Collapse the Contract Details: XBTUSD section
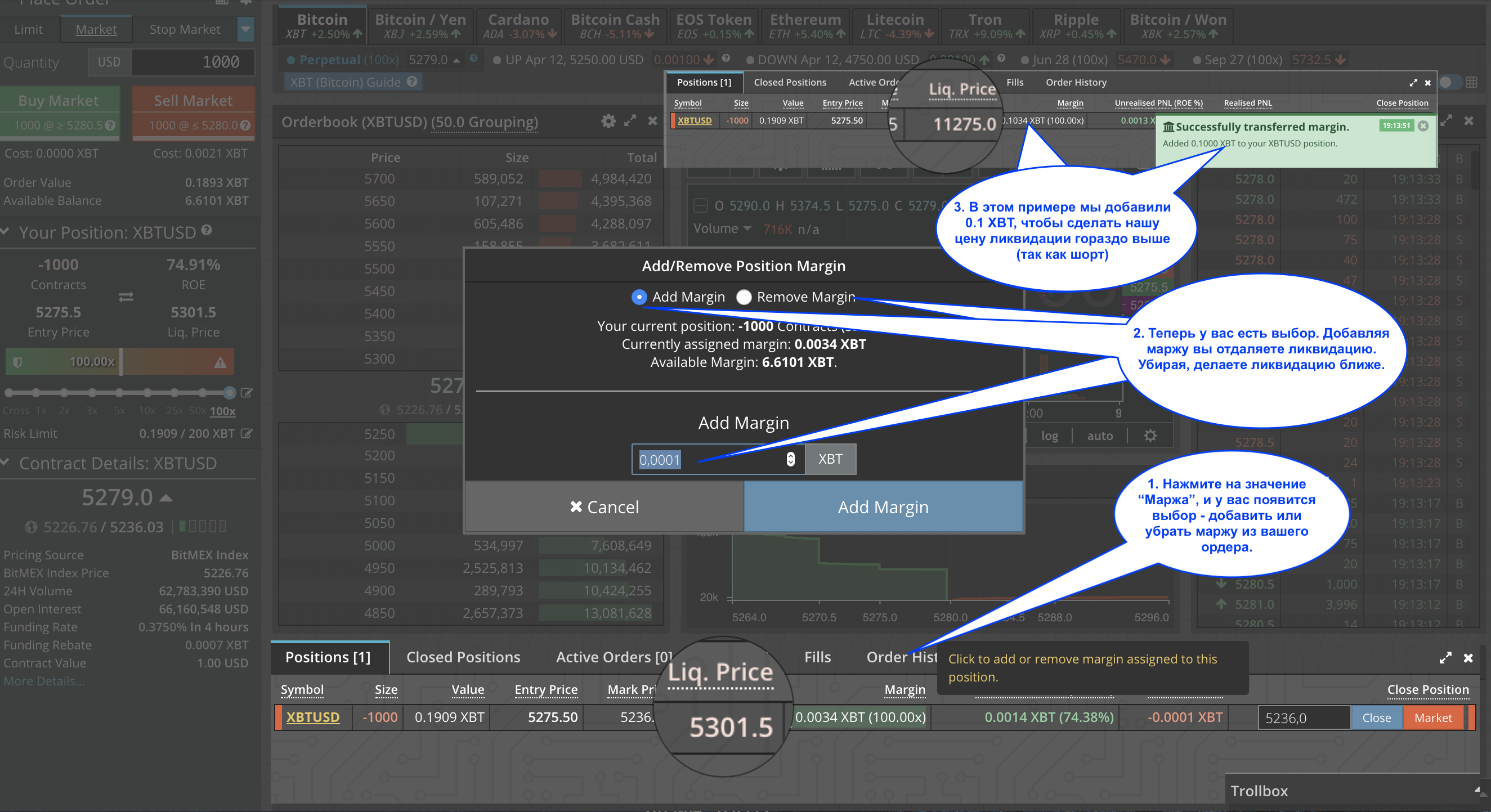 tap(5, 462)
